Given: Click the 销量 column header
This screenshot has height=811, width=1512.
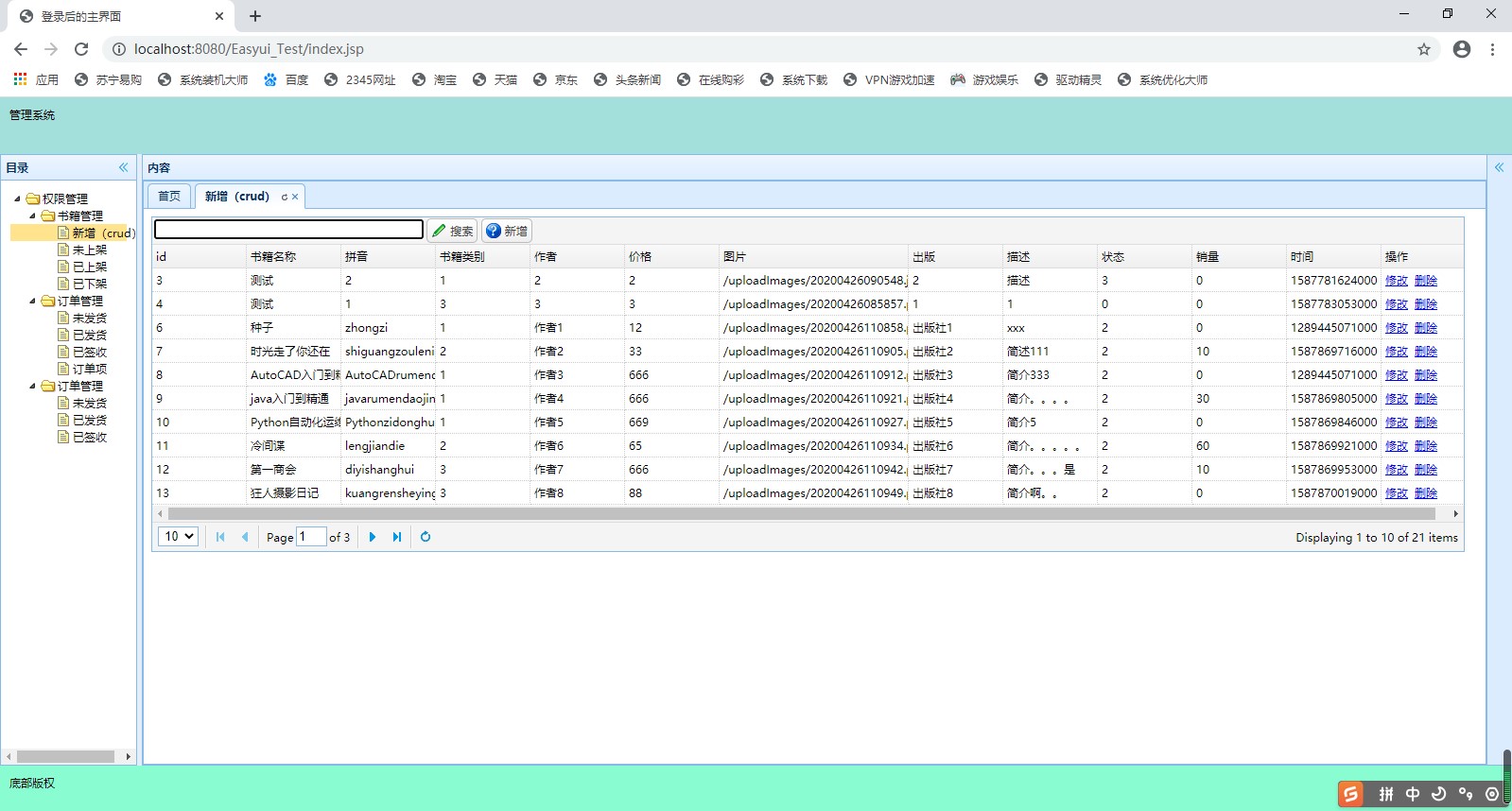Looking at the screenshot, I should (x=1239, y=257).
